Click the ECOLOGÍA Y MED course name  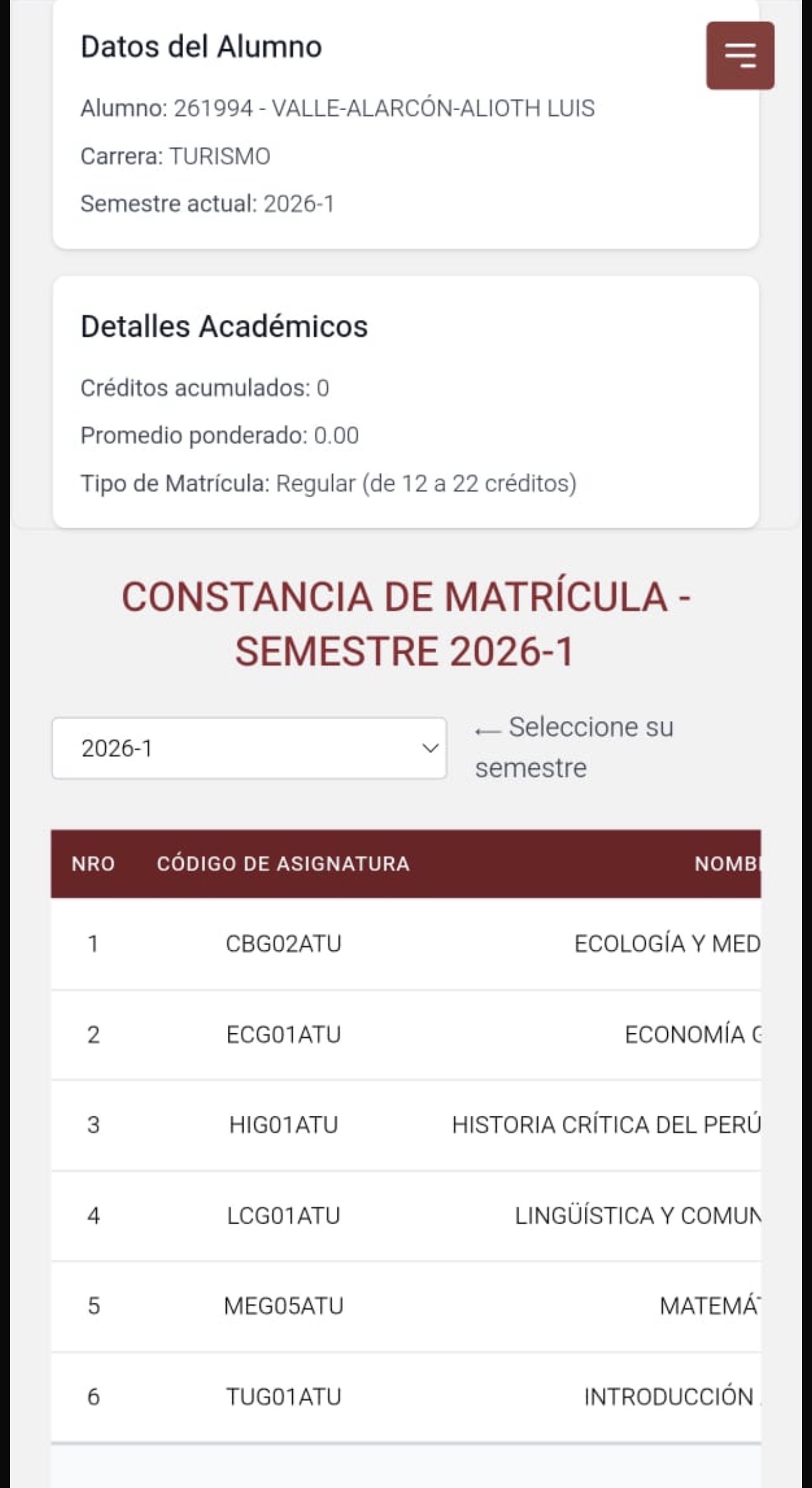pos(667,943)
